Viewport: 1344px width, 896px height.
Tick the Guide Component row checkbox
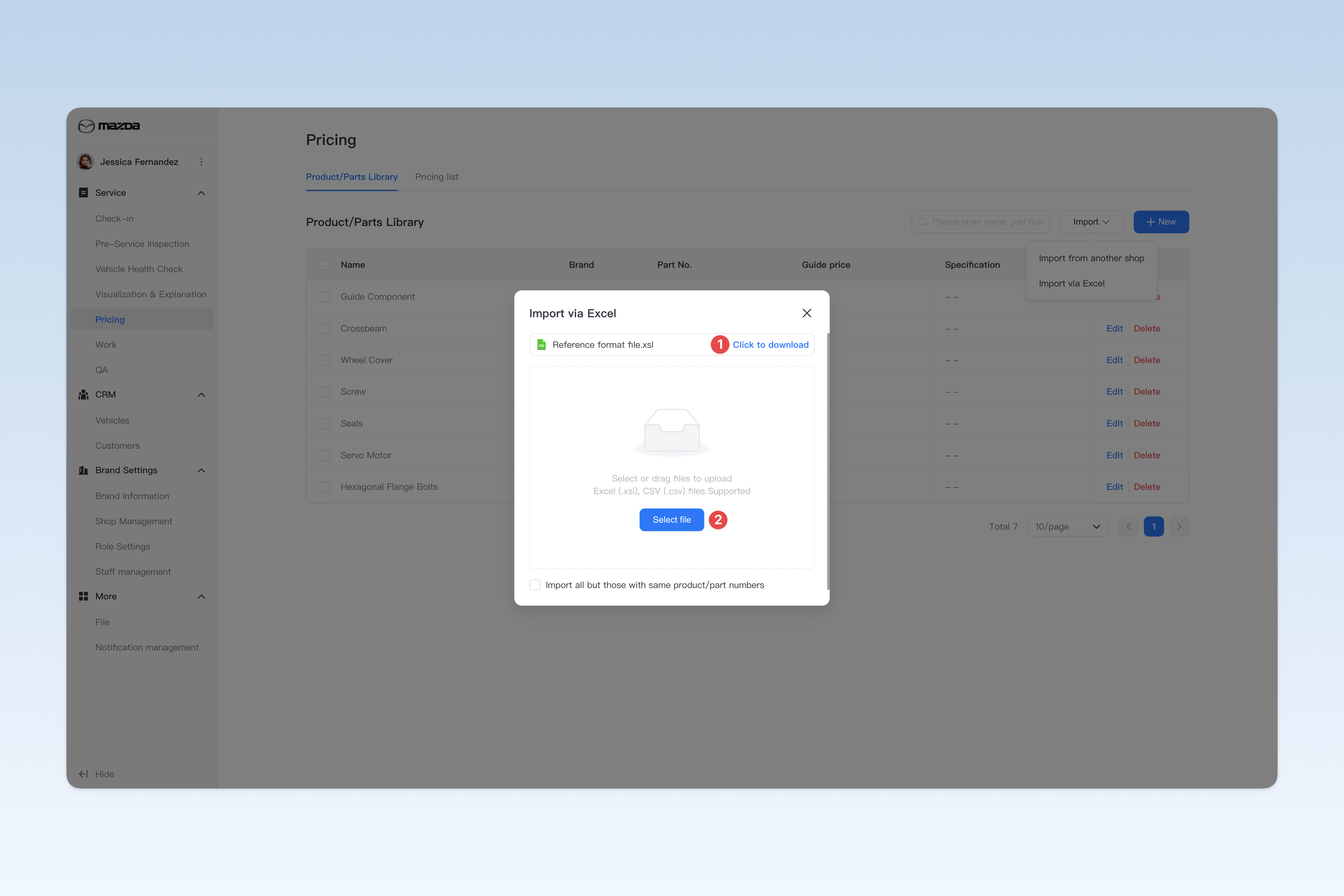pos(325,297)
